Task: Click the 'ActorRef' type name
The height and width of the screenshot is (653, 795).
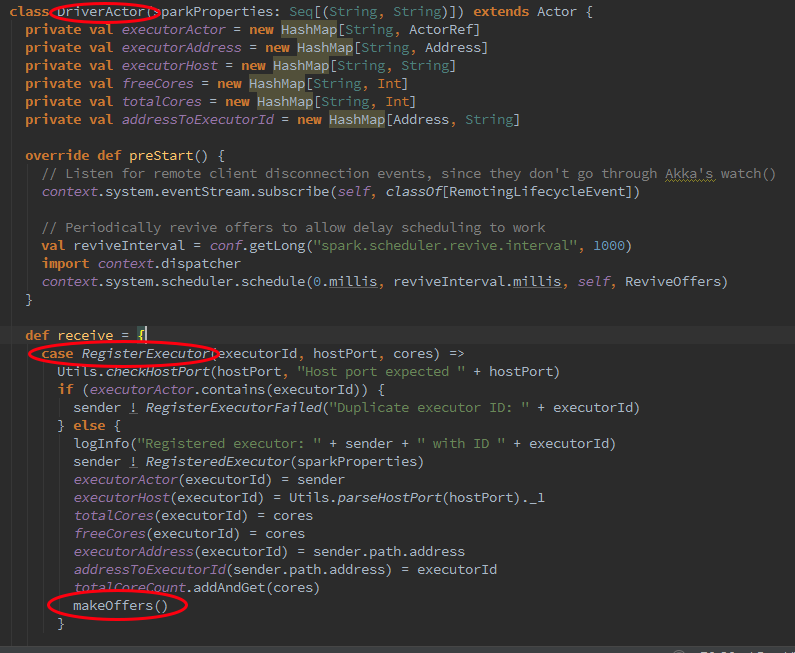Action: coord(441,30)
